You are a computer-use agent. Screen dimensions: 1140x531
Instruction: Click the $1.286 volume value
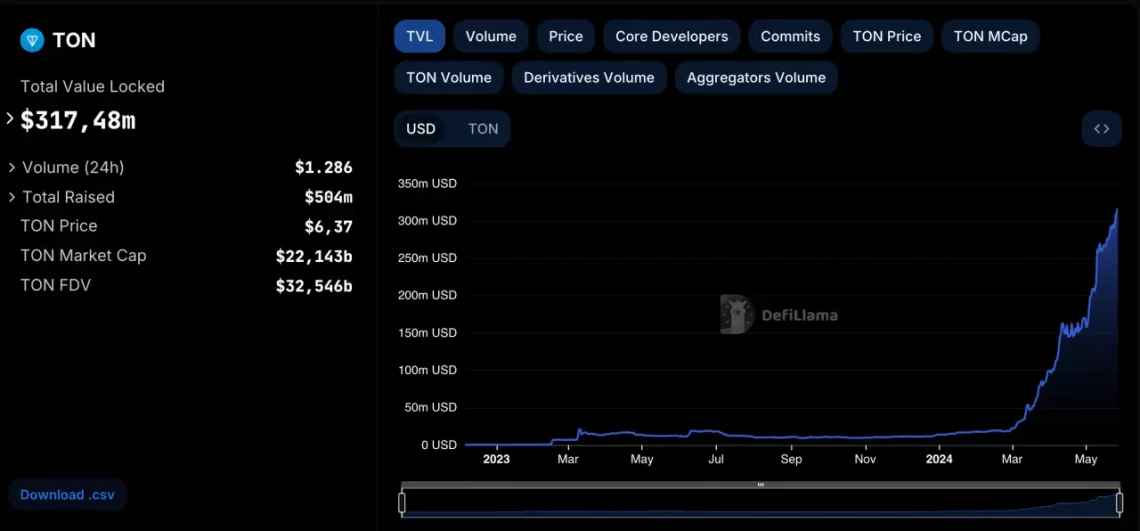tap(324, 167)
